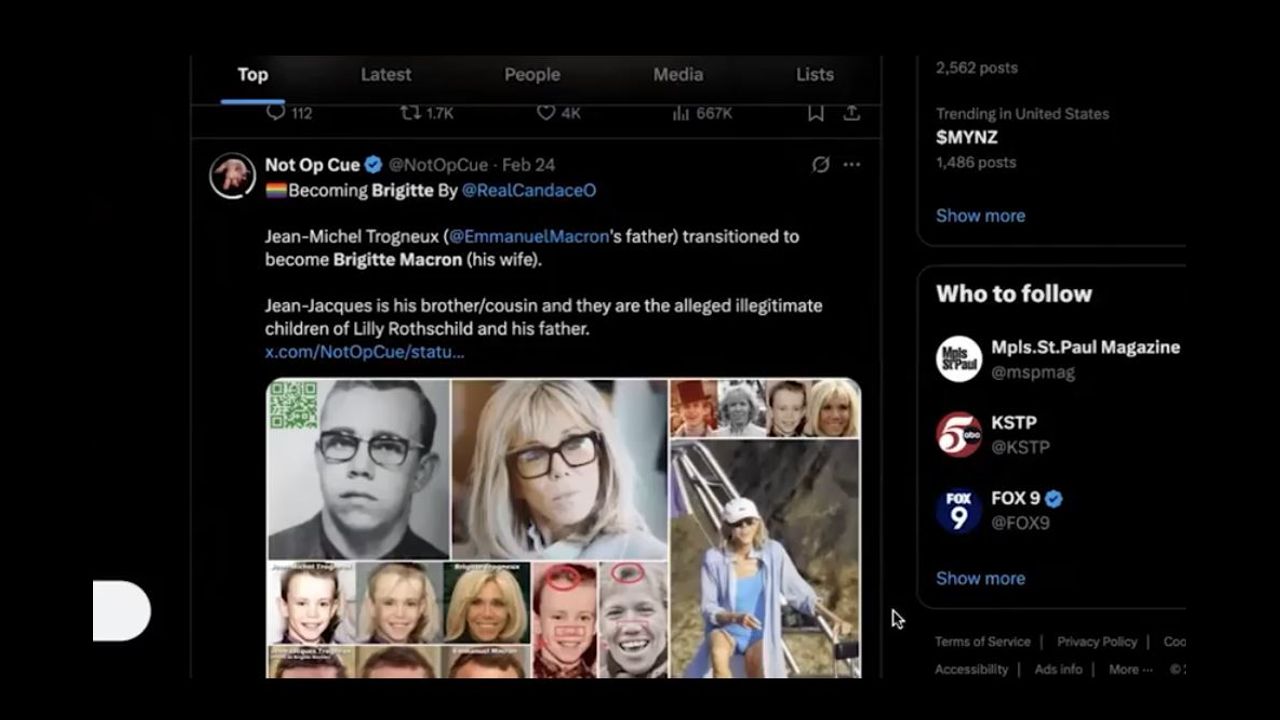Open the x.com/NotOpCue status link
The image size is (1280, 720).
364,352
